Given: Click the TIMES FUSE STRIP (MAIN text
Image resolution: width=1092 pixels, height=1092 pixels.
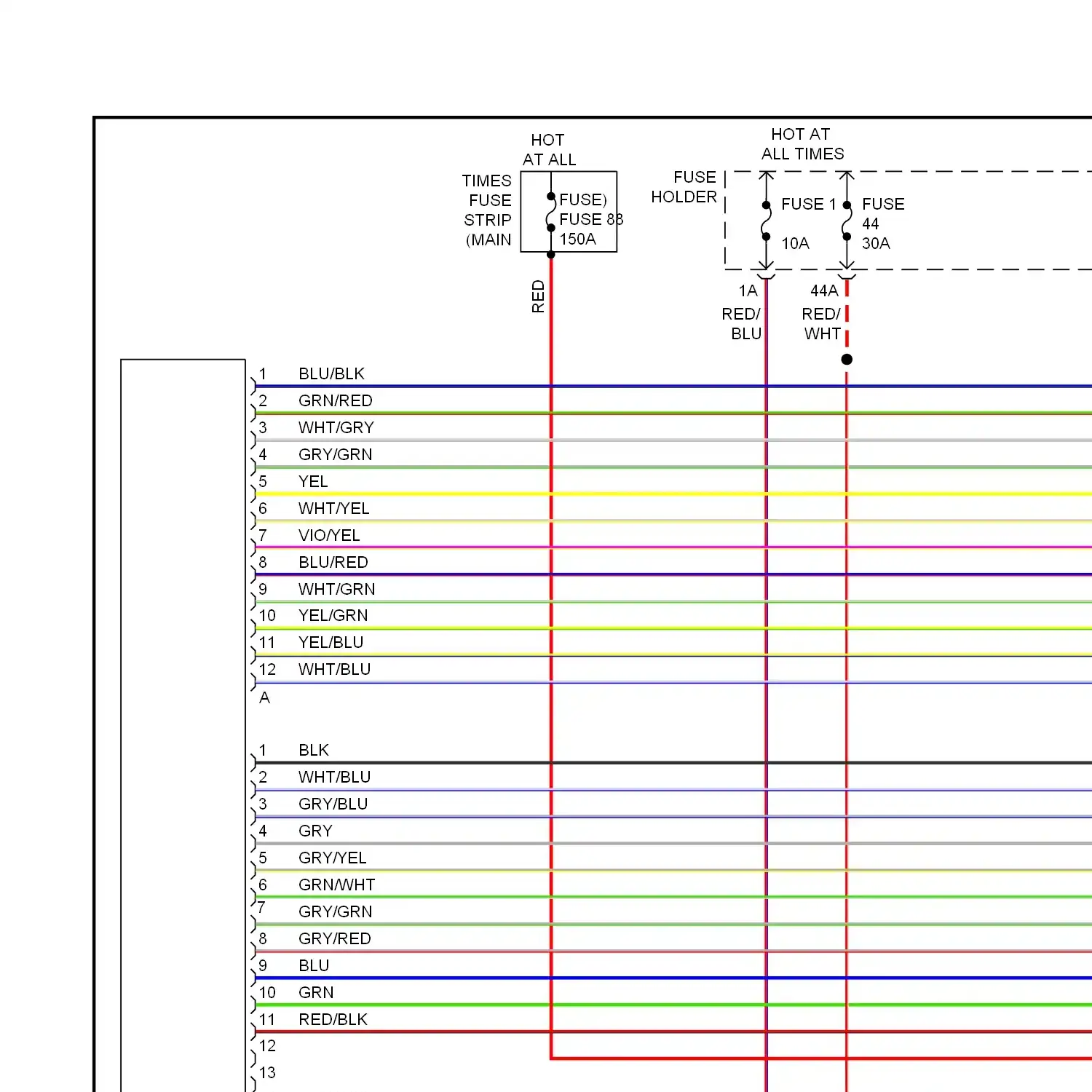Looking at the screenshot, I should coord(487,210).
